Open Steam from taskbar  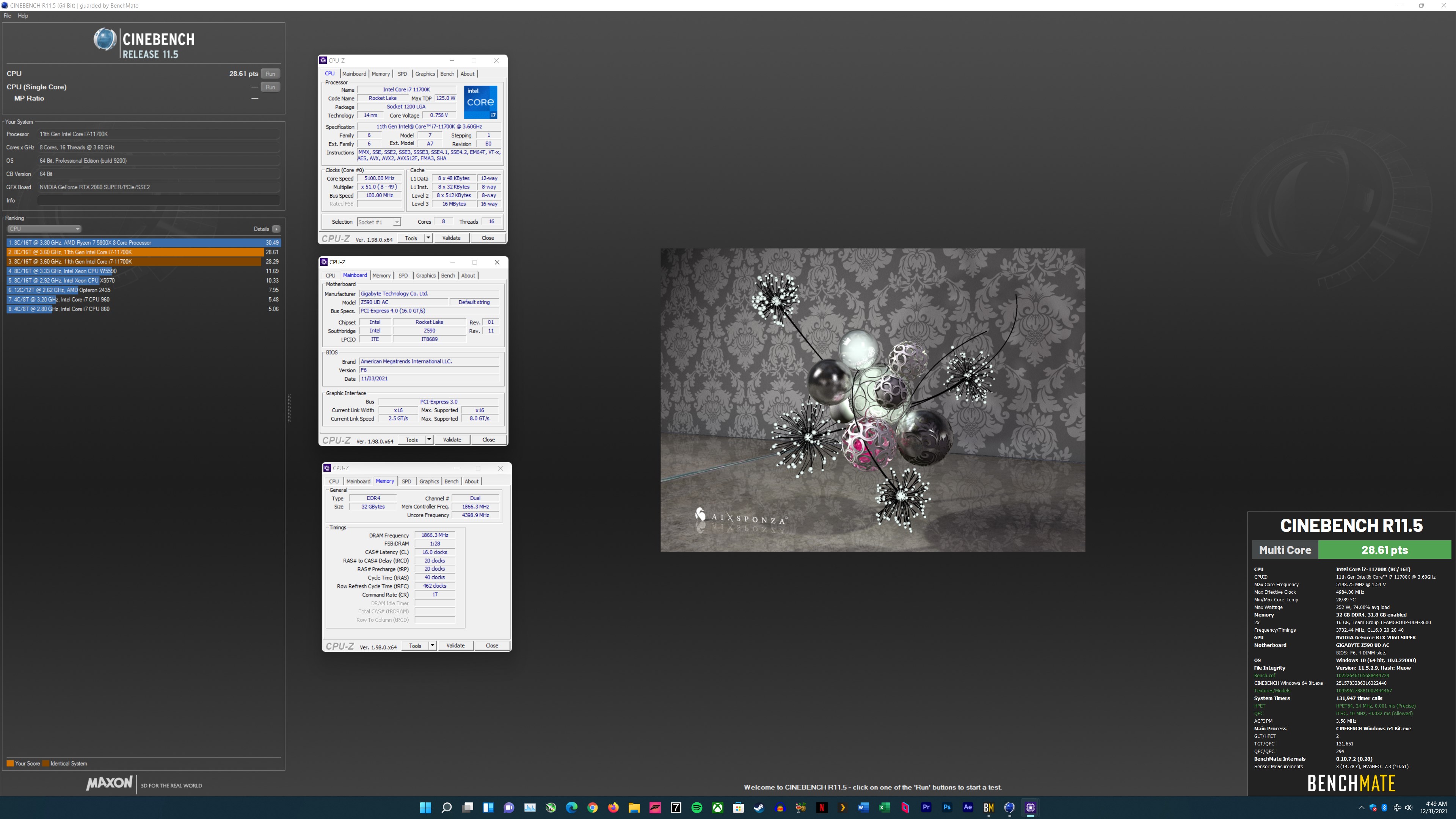[x=759, y=808]
